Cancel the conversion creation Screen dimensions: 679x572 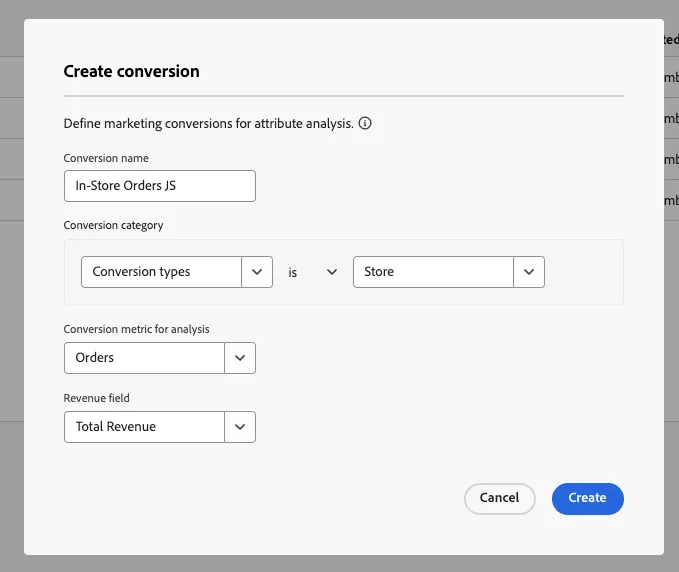pyautogui.click(x=500, y=499)
